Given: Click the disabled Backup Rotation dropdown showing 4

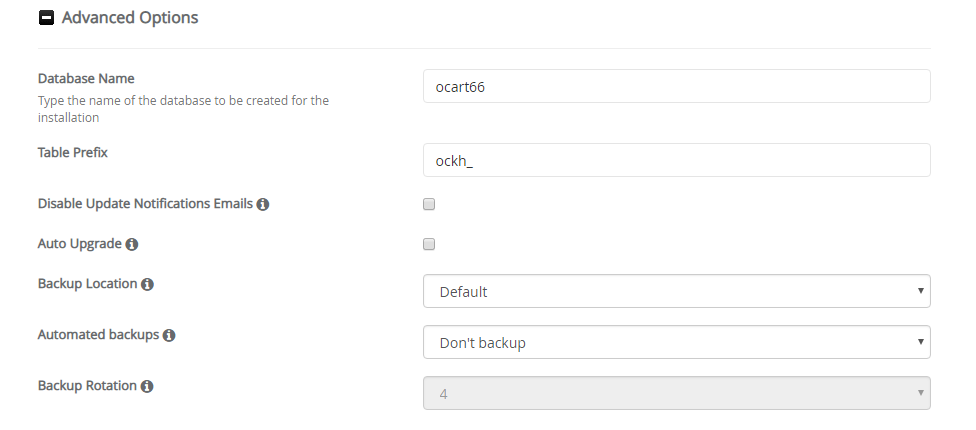Looking at the screenshot, I should (x=677, y=393).
